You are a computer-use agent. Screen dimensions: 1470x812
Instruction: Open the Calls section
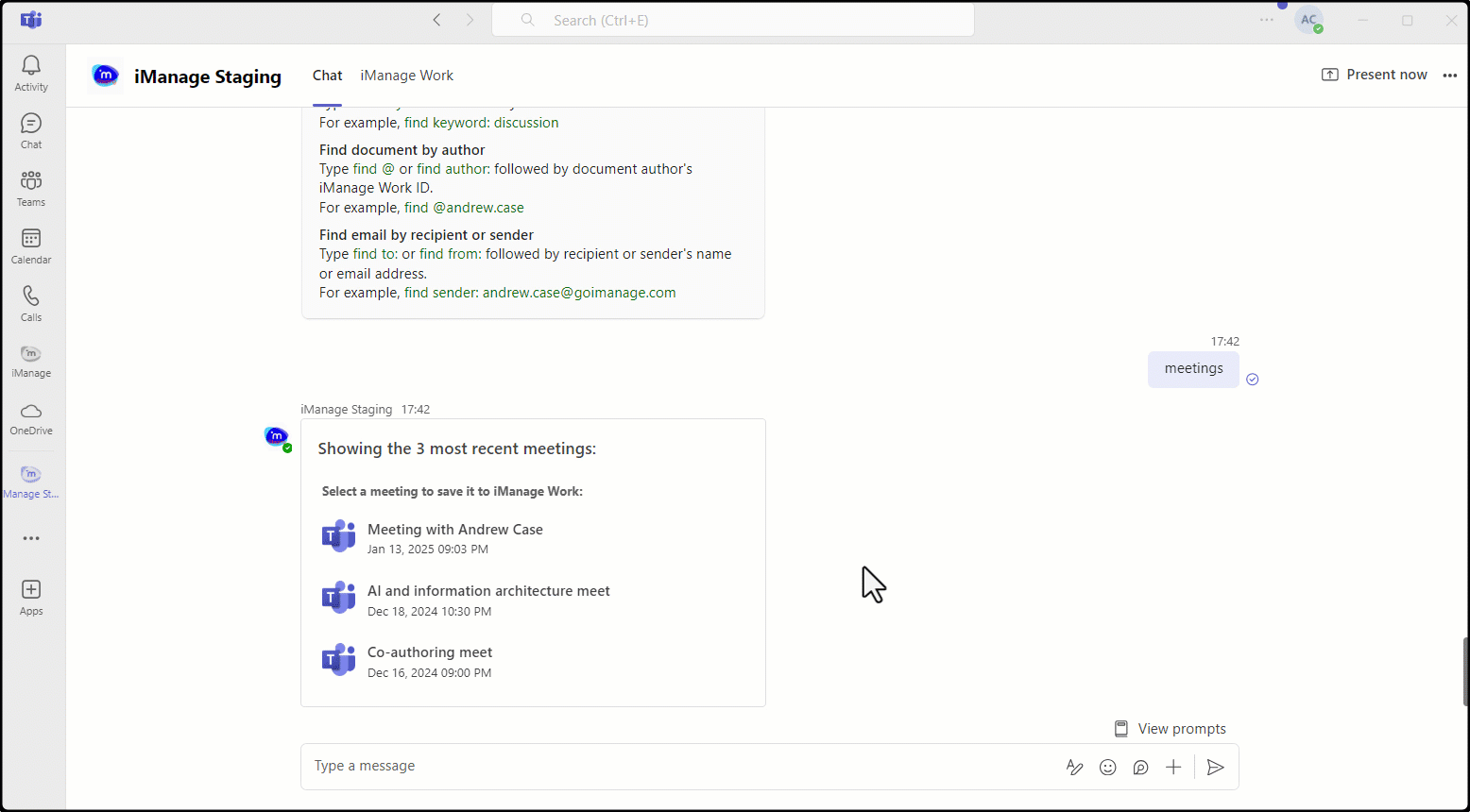click(30, 296)
